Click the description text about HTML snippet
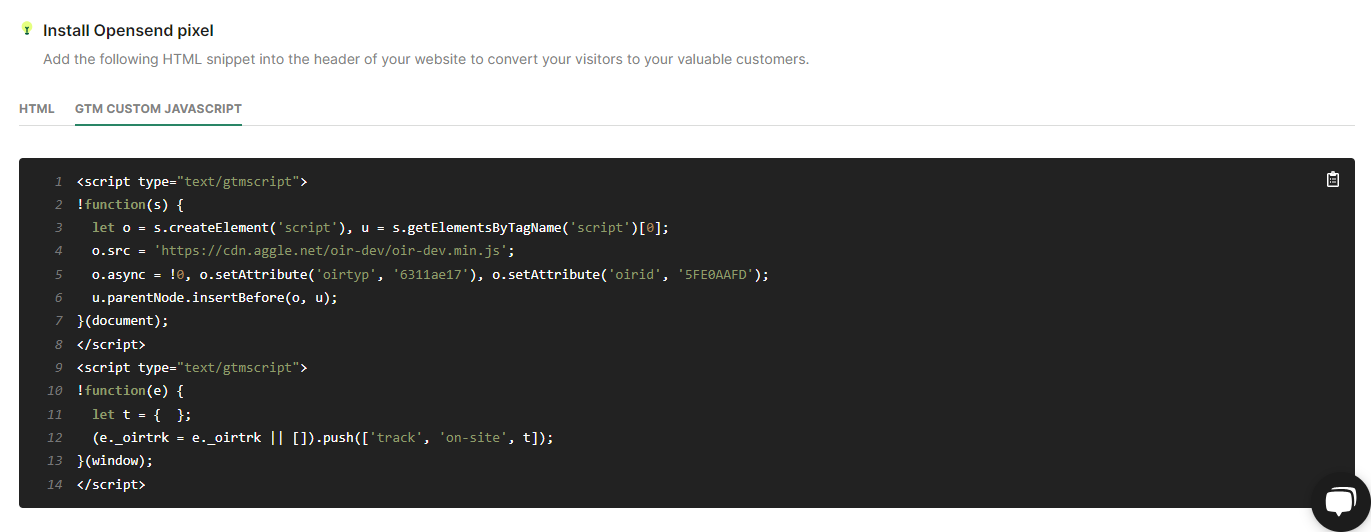1371x532 pixels. point(426,59)
